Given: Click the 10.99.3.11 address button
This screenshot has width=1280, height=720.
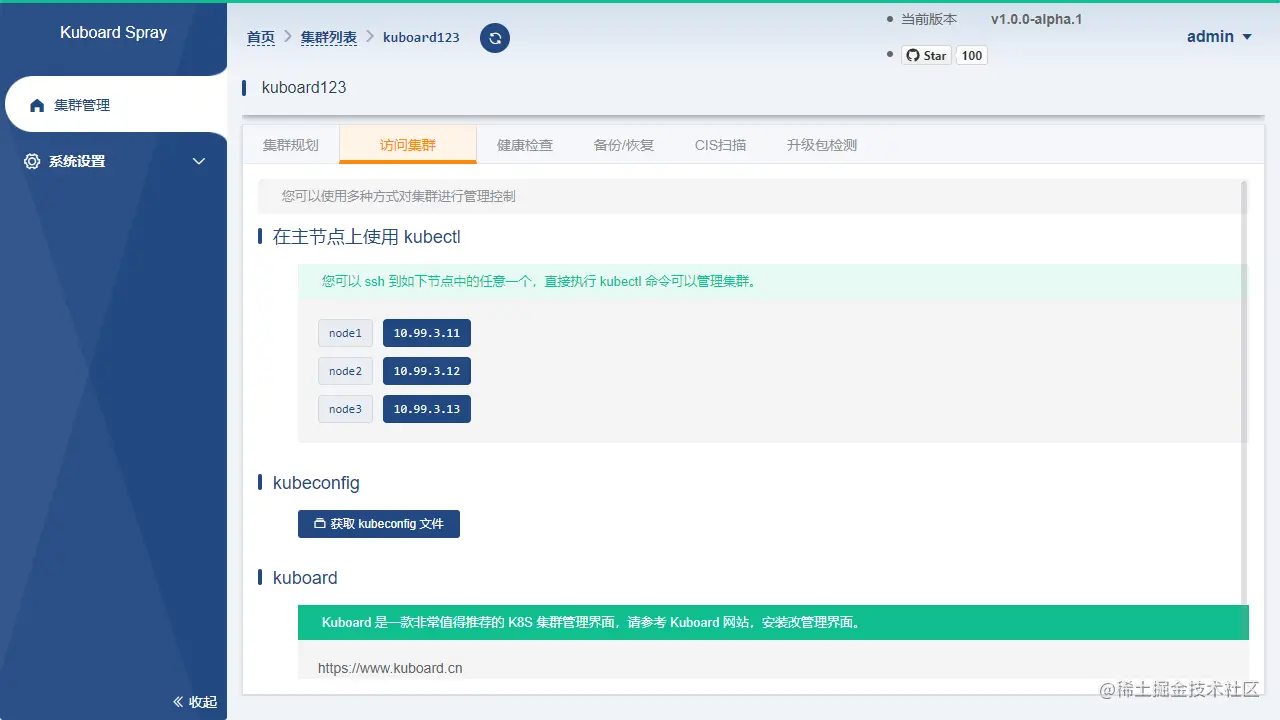Looking at the screenshot, I should 427,333.
